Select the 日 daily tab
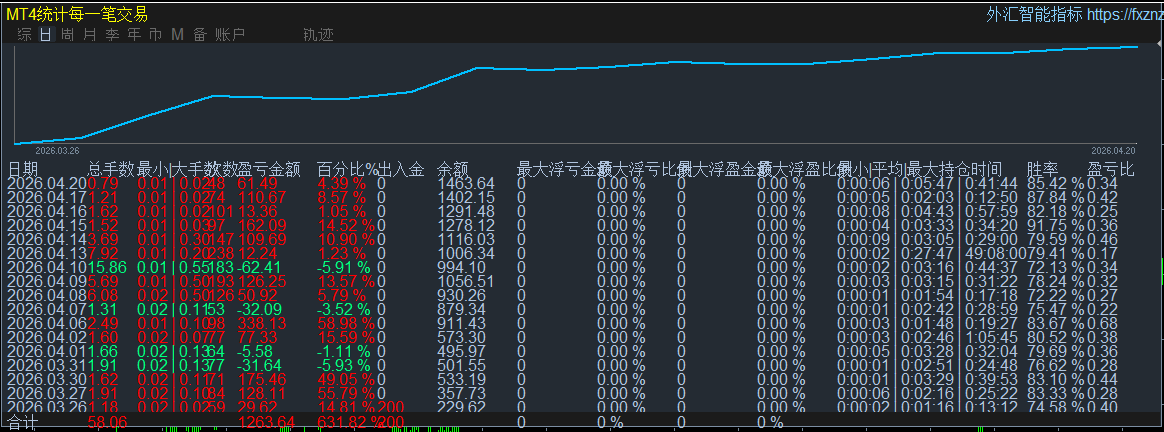The height and width of the screenshot is (432, 1164). click(x=46, y=34)
